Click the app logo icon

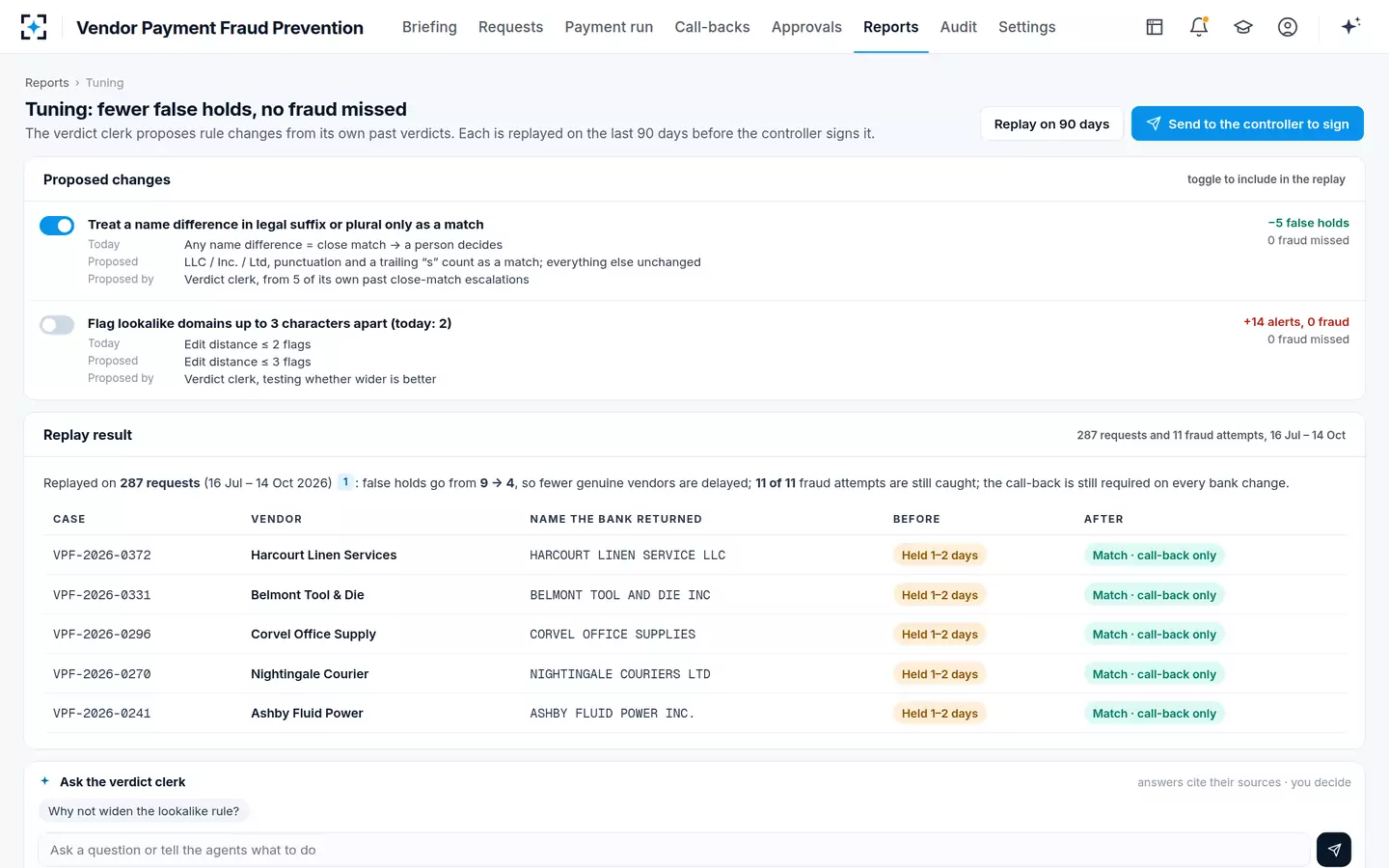[34, 27]
